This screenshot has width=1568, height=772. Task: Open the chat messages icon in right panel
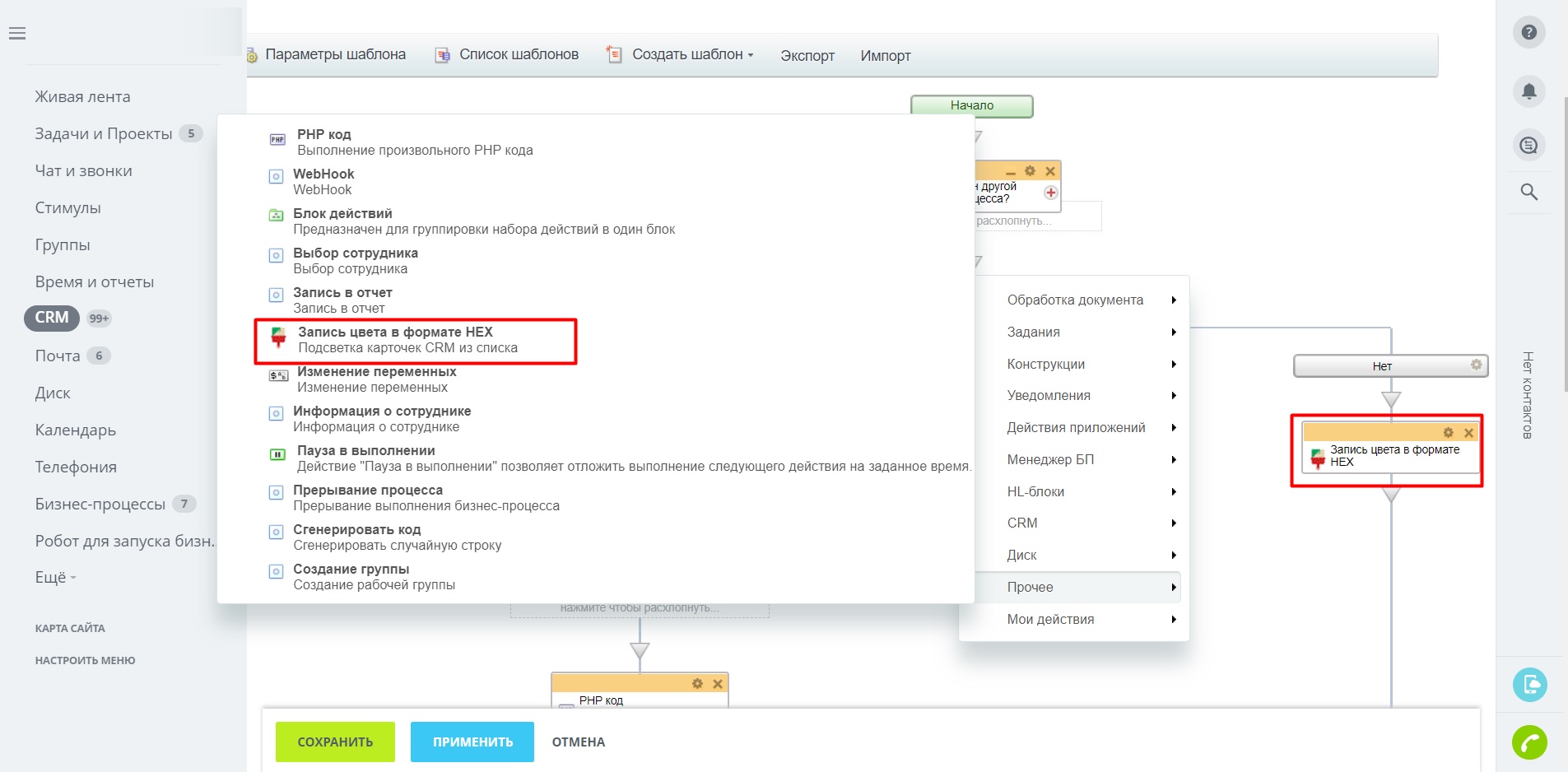point(1528,146)
